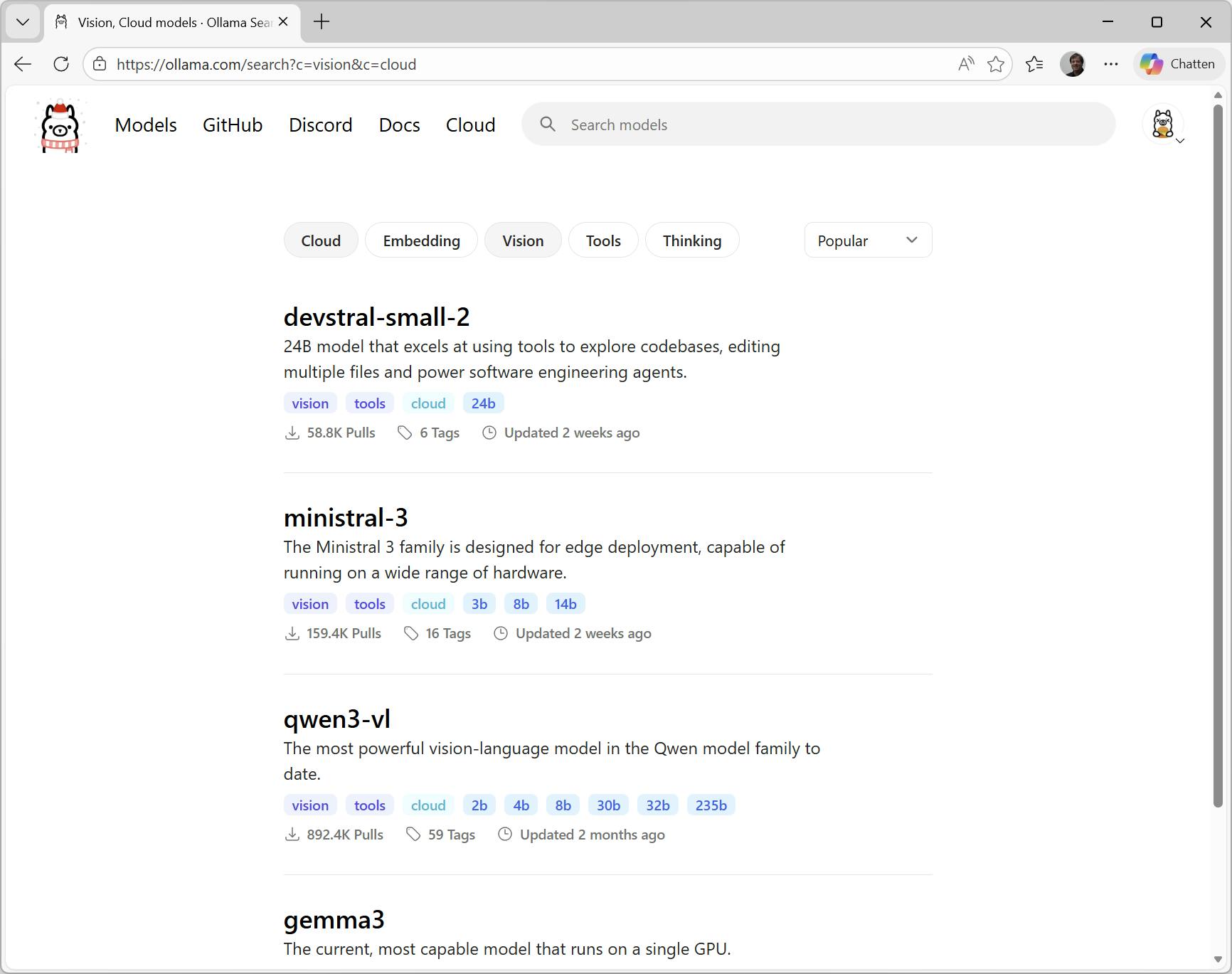The height and width of the screenshot is (974, 1232).
Task: Open the Favorites list
Action: coord(1034,64)
